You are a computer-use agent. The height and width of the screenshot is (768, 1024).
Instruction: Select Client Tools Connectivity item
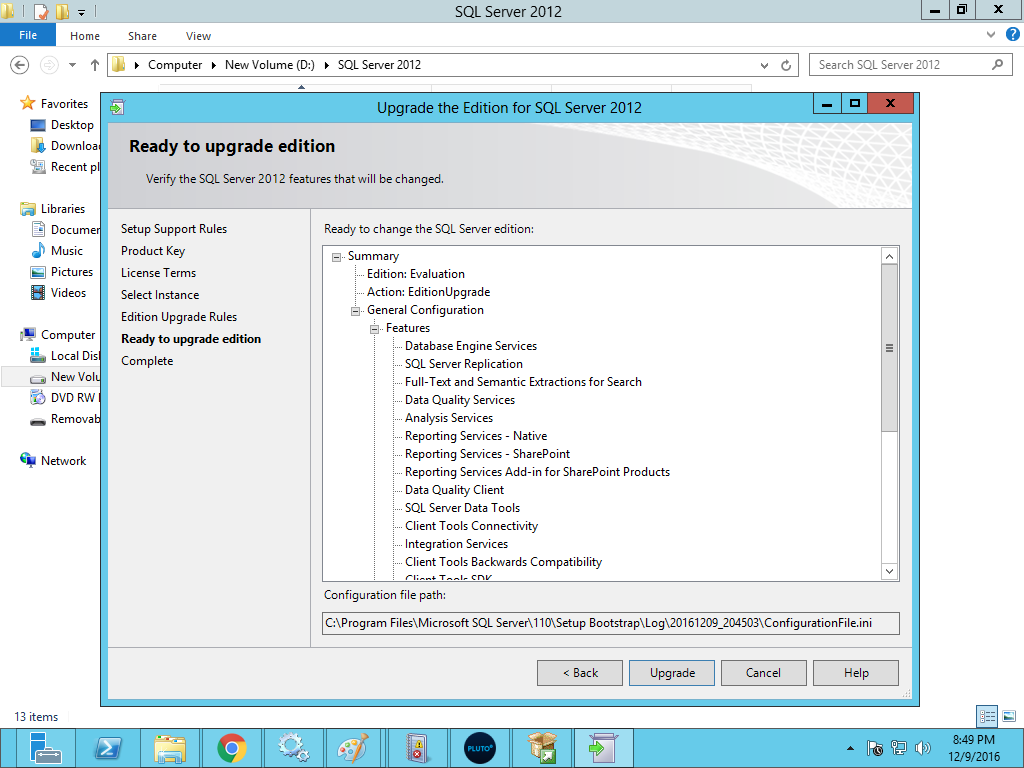click(472, 526)
